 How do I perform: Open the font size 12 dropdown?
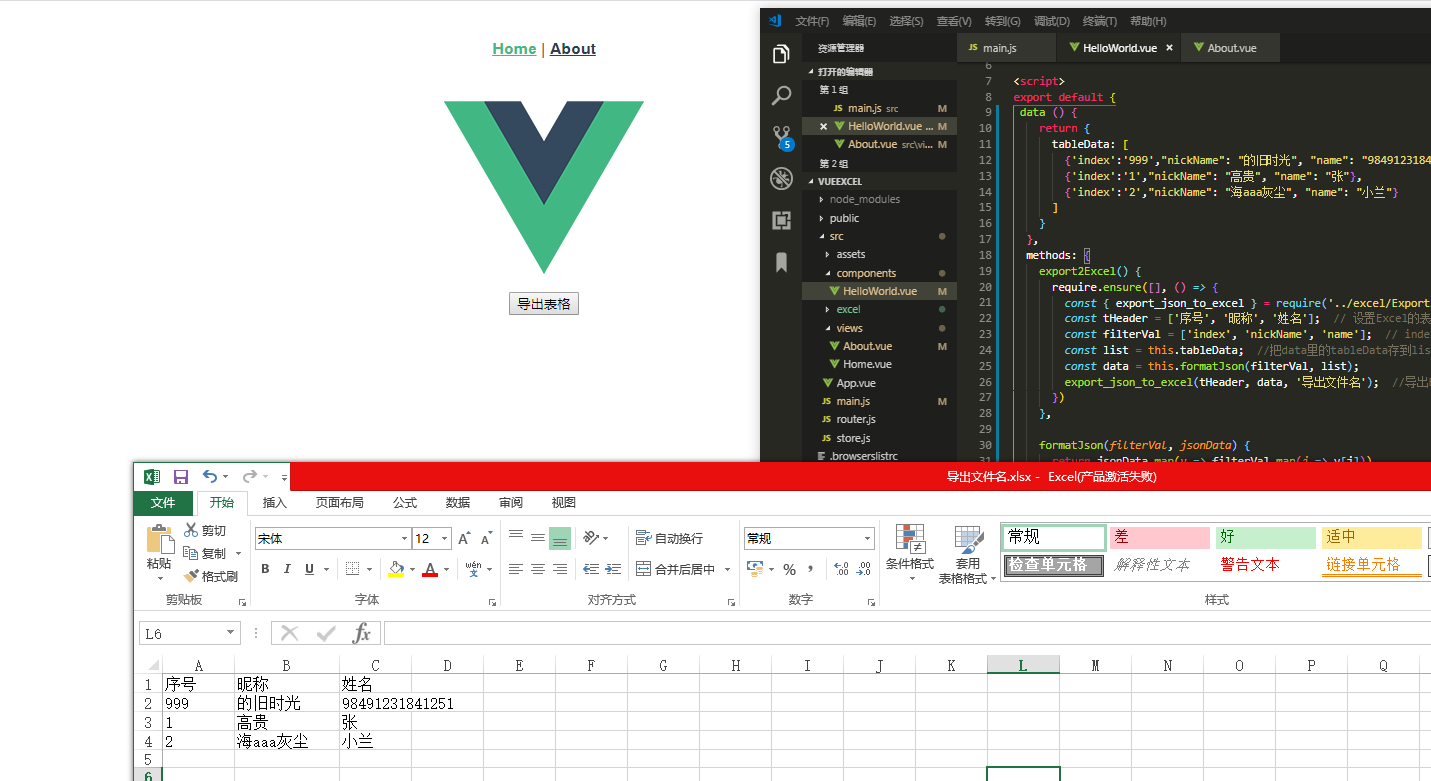[x=445, y=538]
